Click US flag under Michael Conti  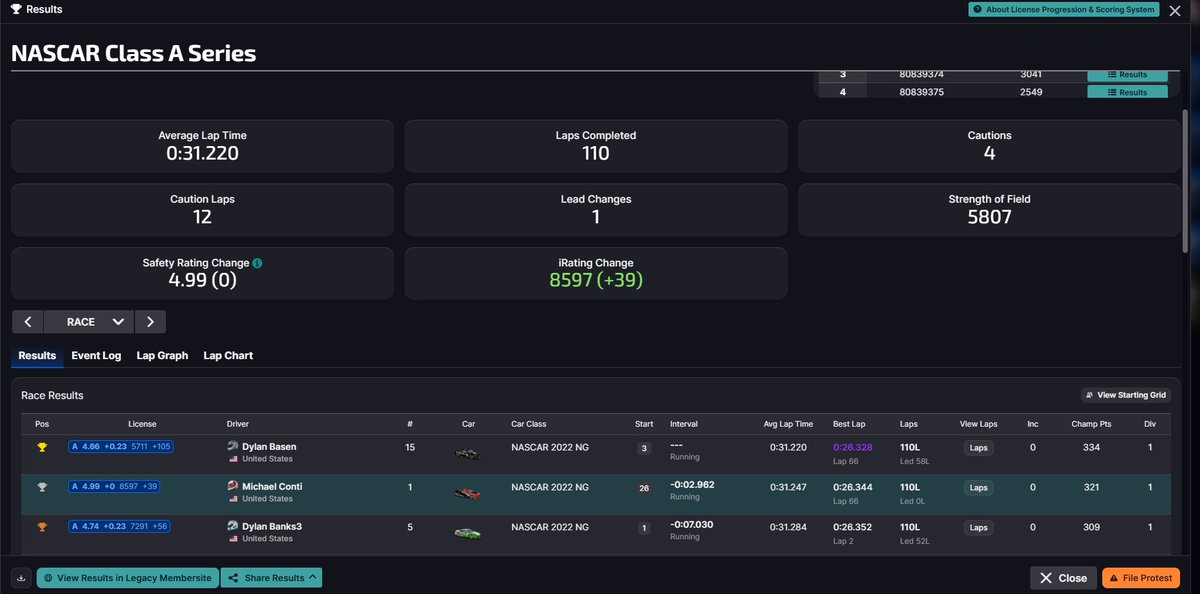(x=232, y=499)
